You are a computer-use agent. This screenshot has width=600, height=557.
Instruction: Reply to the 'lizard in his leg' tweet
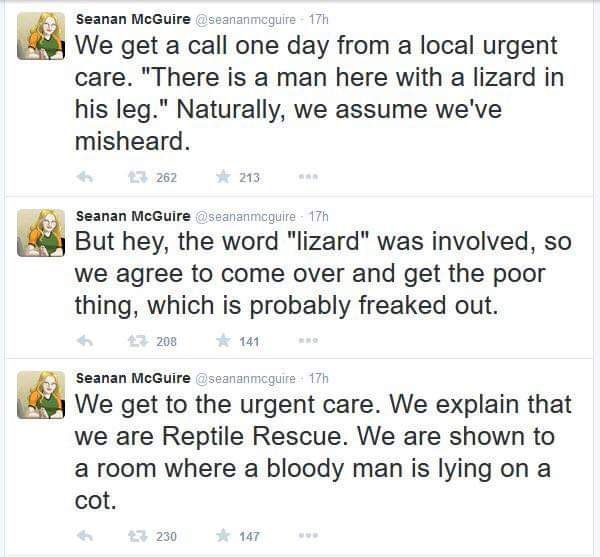pyautogui.click(x=85, y=177)
